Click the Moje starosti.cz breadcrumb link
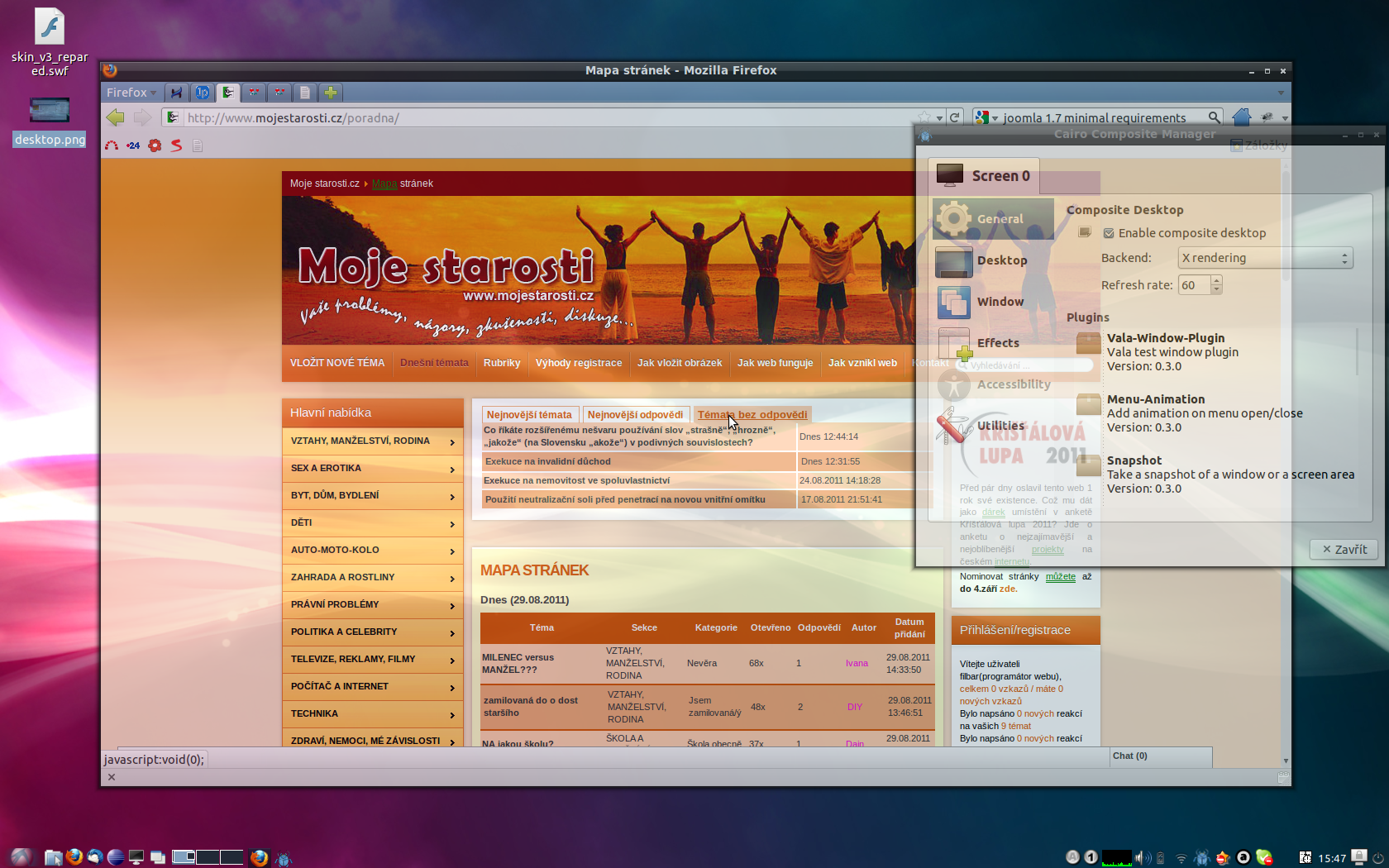Screen dimensions: 1389x868 (x=325, y=184)
